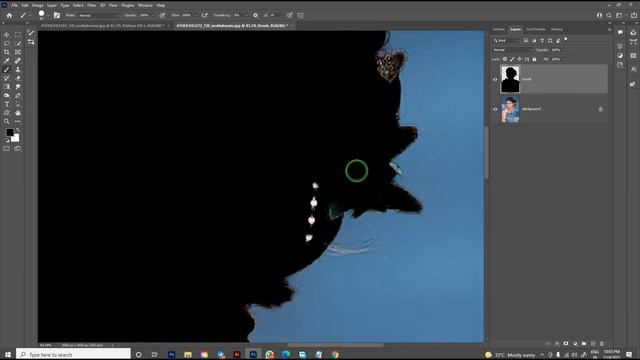Click the search icon at top right
This screenshot has width=640, height=360.
pyautogui.click(x=609, y=16)
